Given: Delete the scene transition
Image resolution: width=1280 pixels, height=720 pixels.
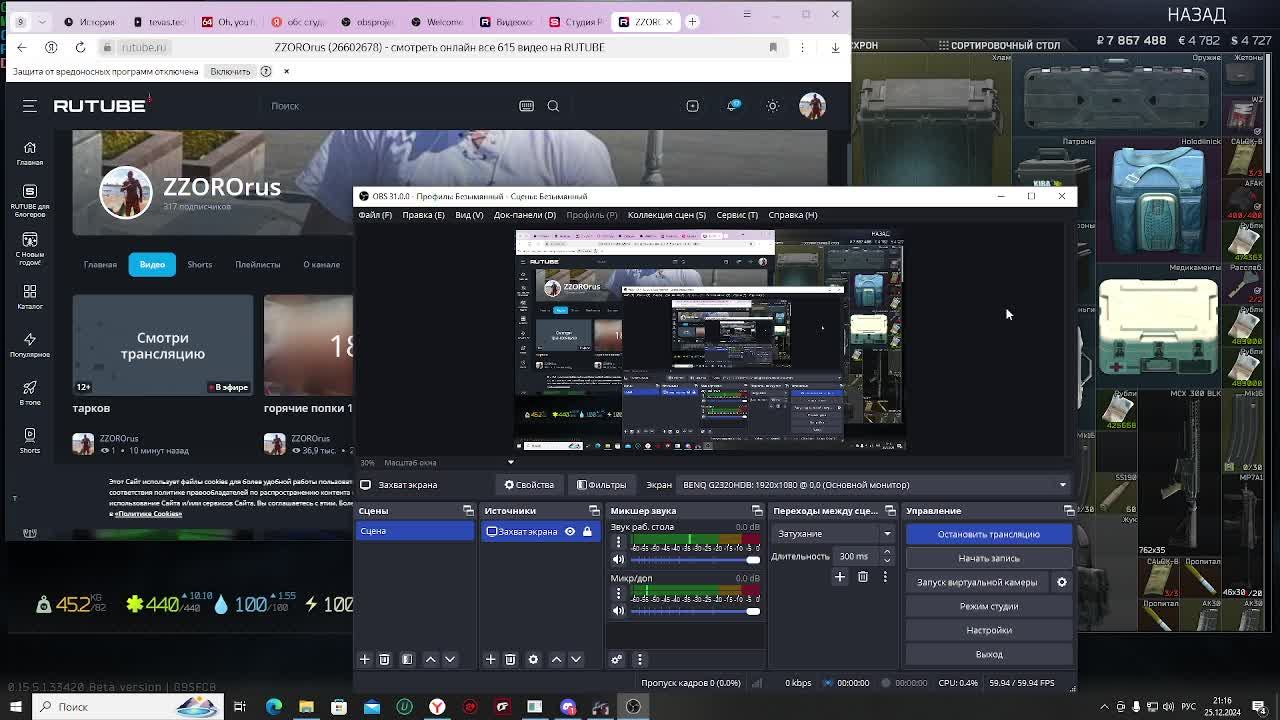Looking at the screenshot, I should 863,577.
